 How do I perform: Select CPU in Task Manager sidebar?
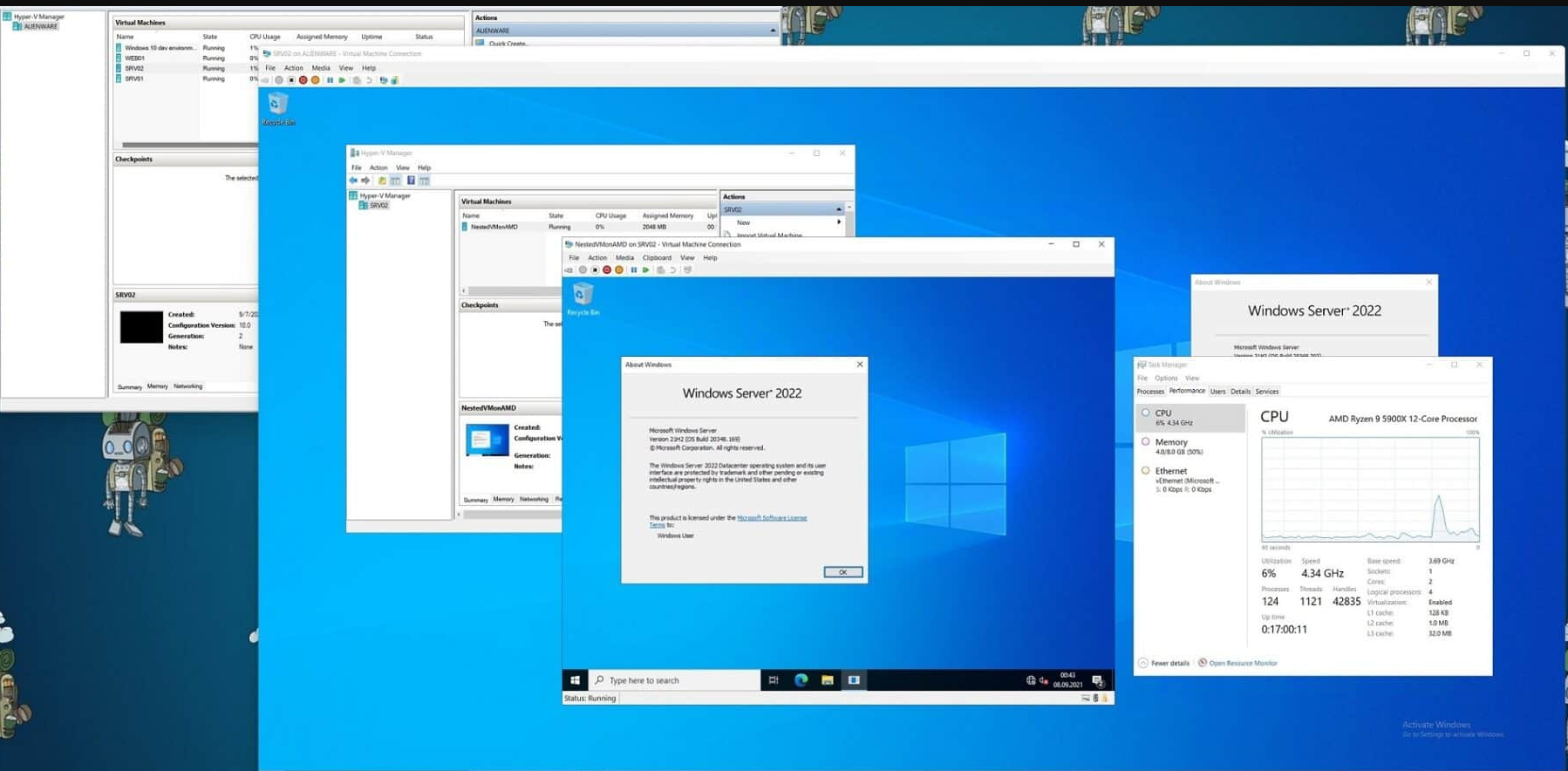[1190, 418]
